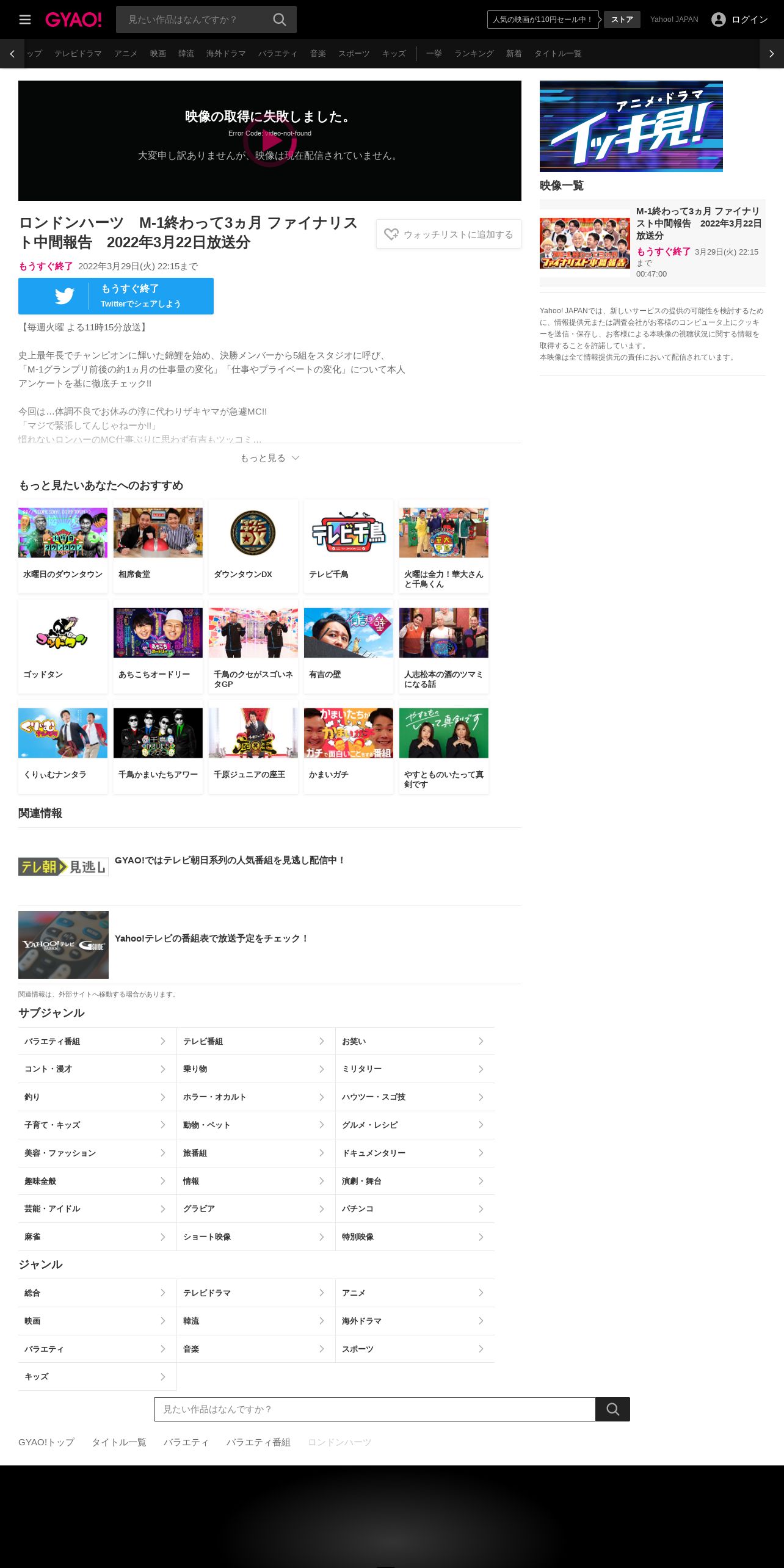Screen dimensions: 784x1568
Task: Select ランキング in top nav
Action: [x=474, y=54]
